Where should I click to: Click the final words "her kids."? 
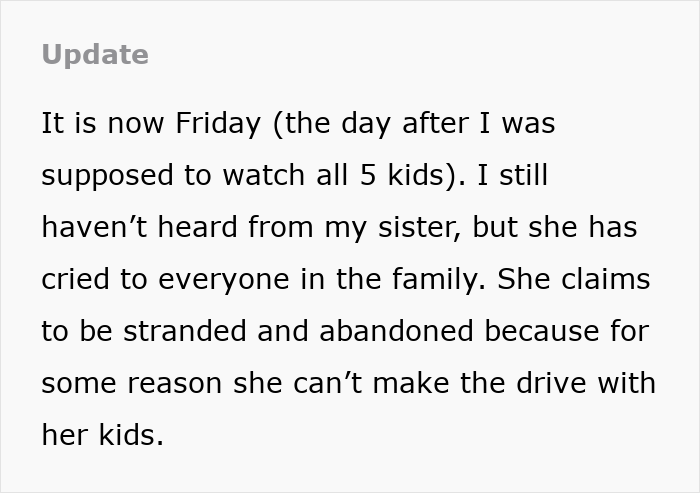click(103, 435)
